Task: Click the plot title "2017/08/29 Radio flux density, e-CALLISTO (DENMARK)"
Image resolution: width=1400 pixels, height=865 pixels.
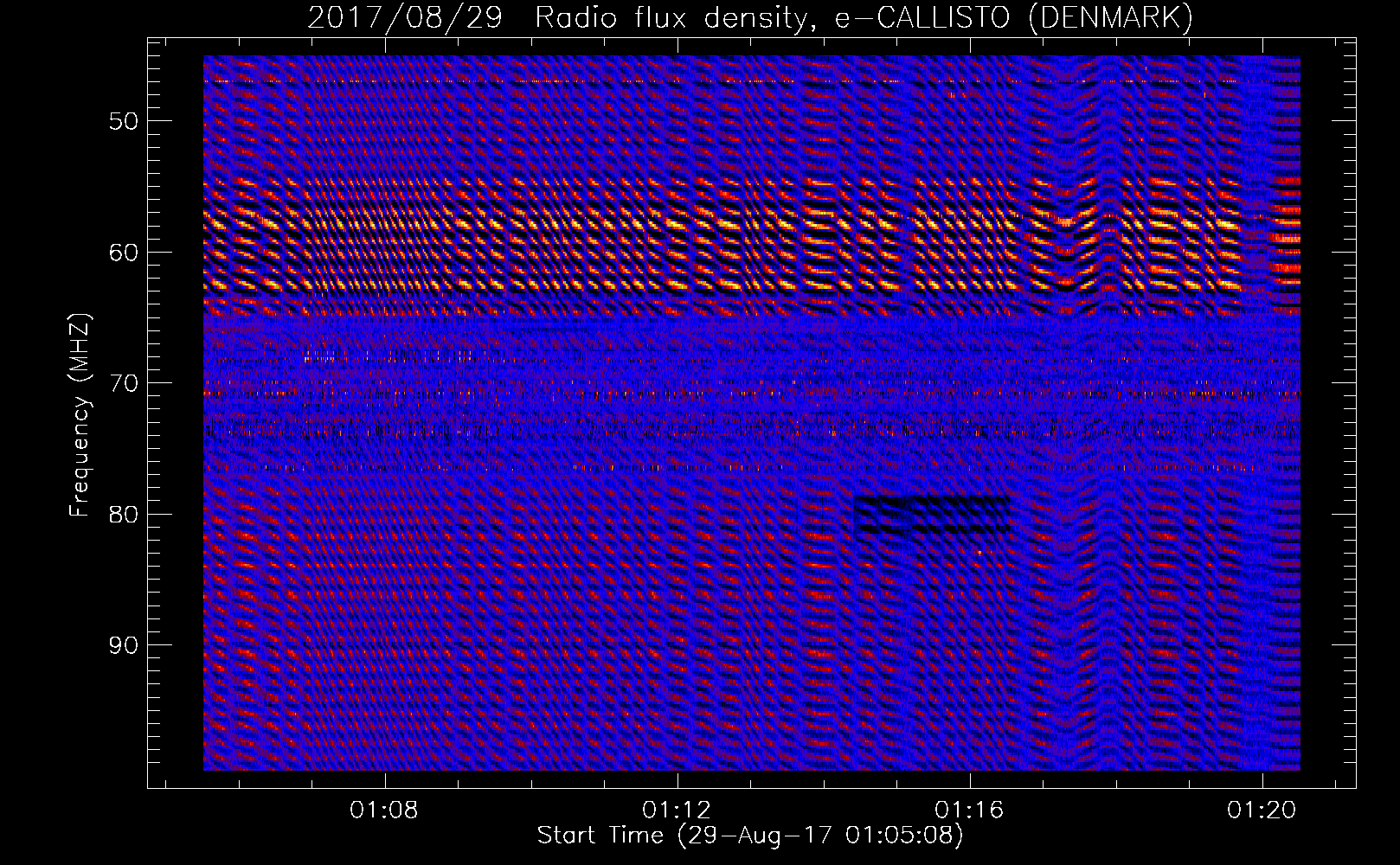Action: (750, 17)
